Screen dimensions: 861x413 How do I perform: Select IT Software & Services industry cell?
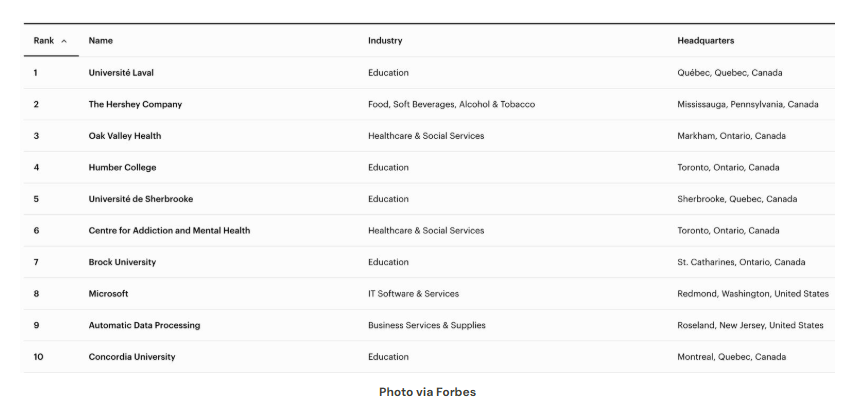tap(413, 294)
